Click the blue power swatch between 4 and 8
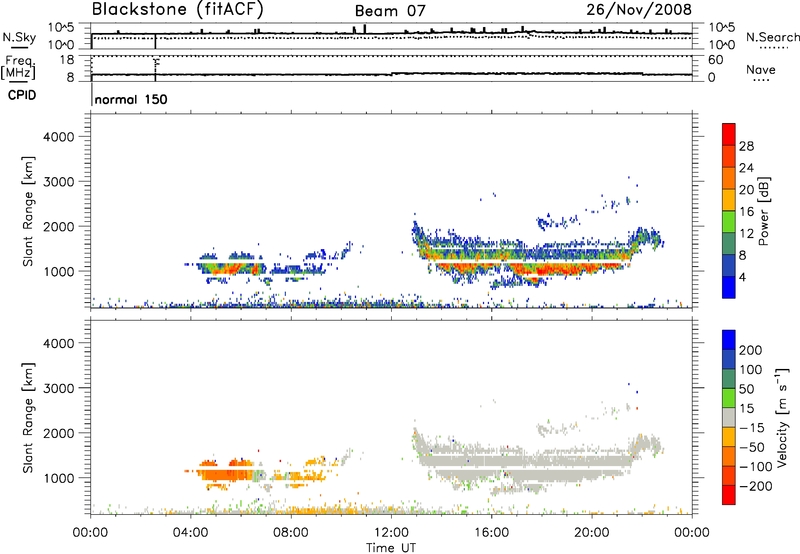800x554 pixels. click(x=729, y=266)
